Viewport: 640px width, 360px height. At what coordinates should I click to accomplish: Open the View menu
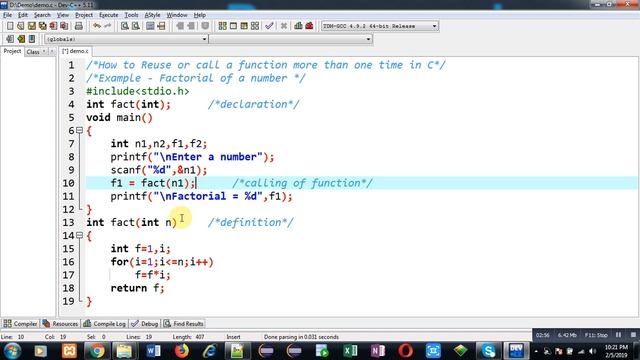pos(63,15)
